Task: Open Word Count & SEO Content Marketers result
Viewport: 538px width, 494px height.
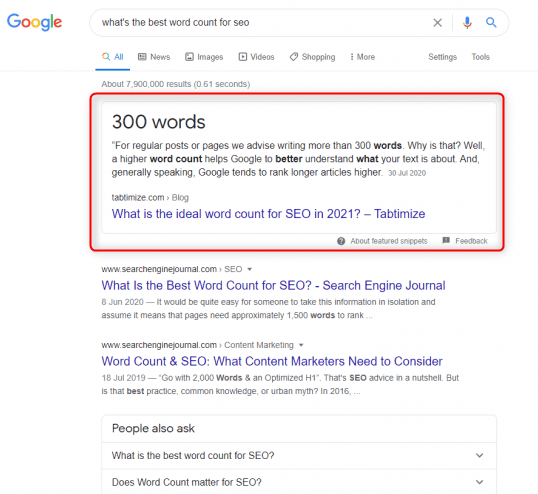Action: [272, 361]
